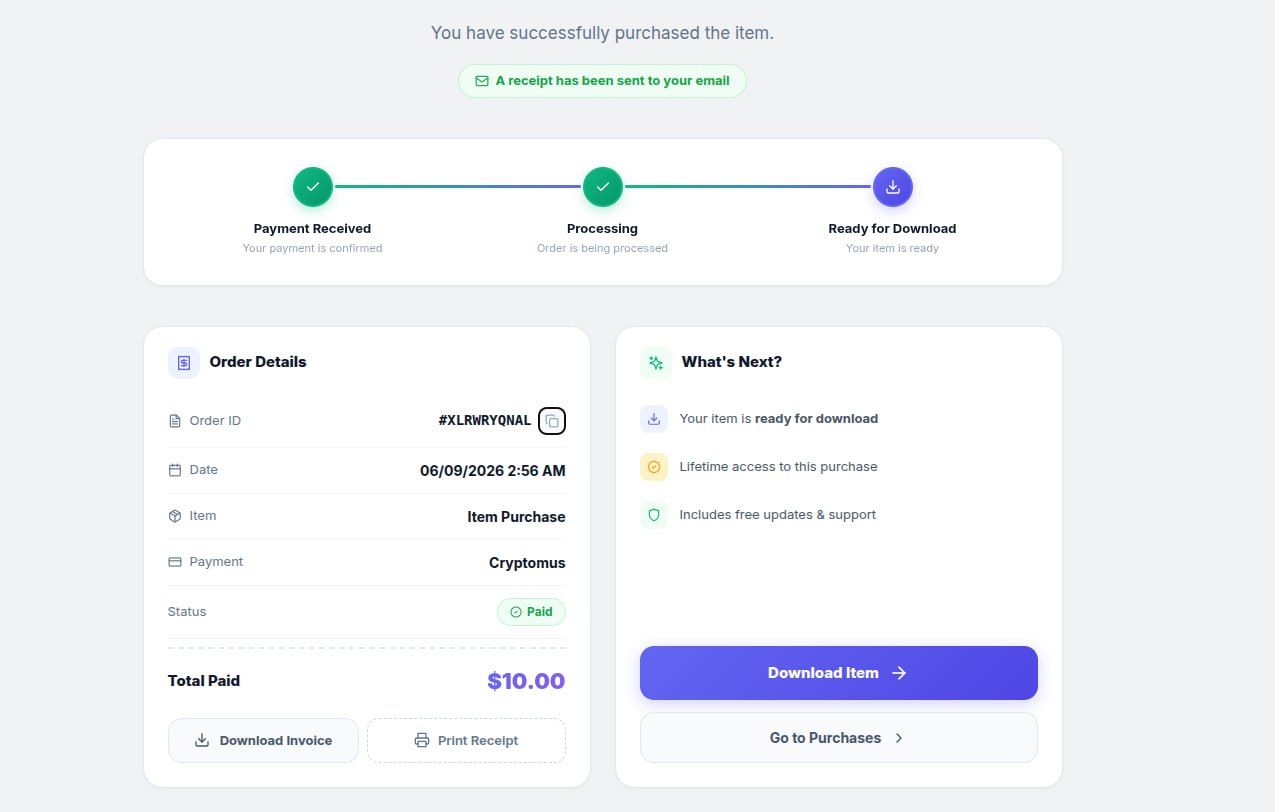Viewport: 1275px width, 812px height.
Task: Click the $10.00 total paid amount
Action: pos(526,682)
